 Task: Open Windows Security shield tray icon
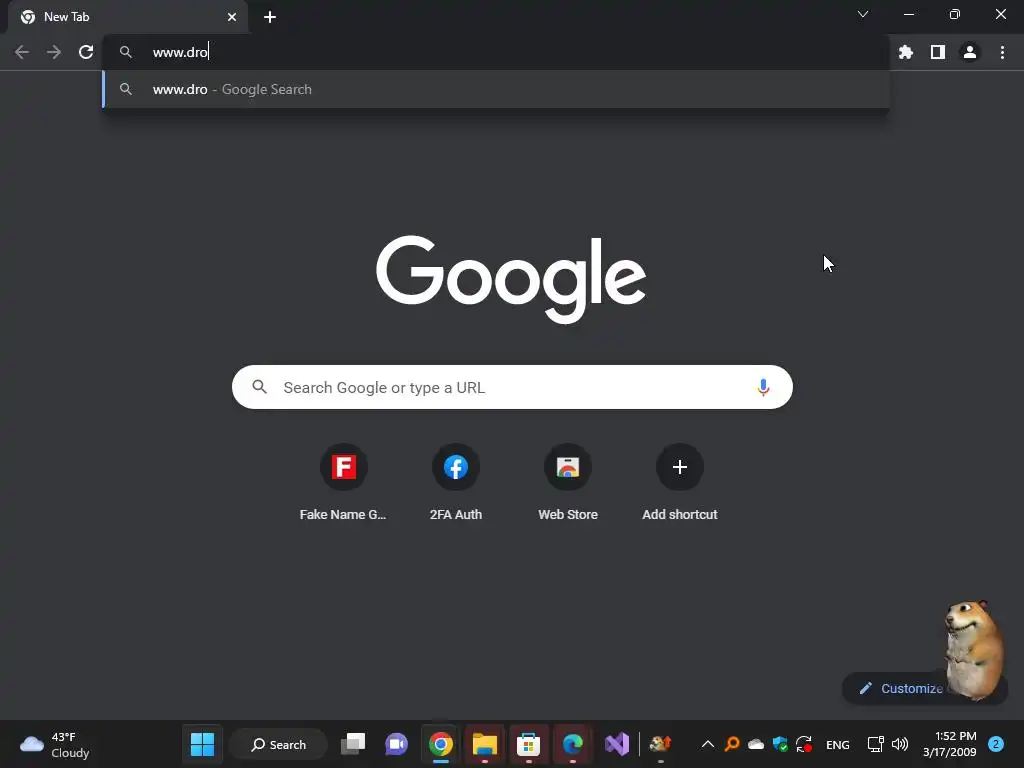click(780, 744)
